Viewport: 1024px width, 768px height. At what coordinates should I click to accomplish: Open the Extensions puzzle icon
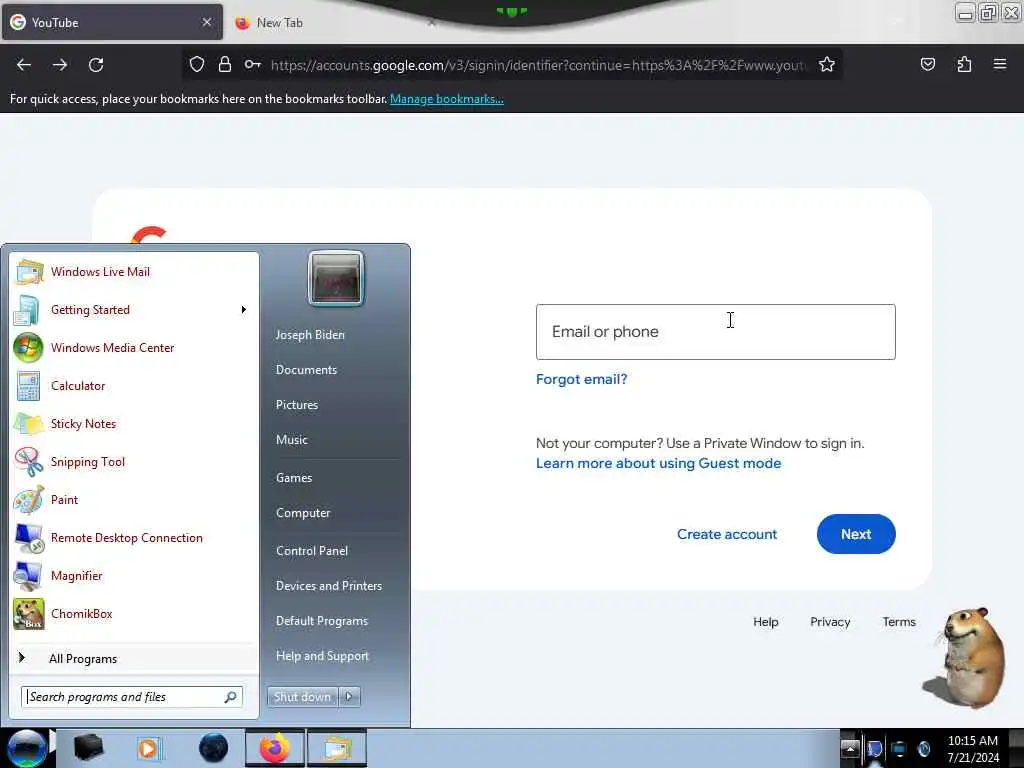(964, 65)
